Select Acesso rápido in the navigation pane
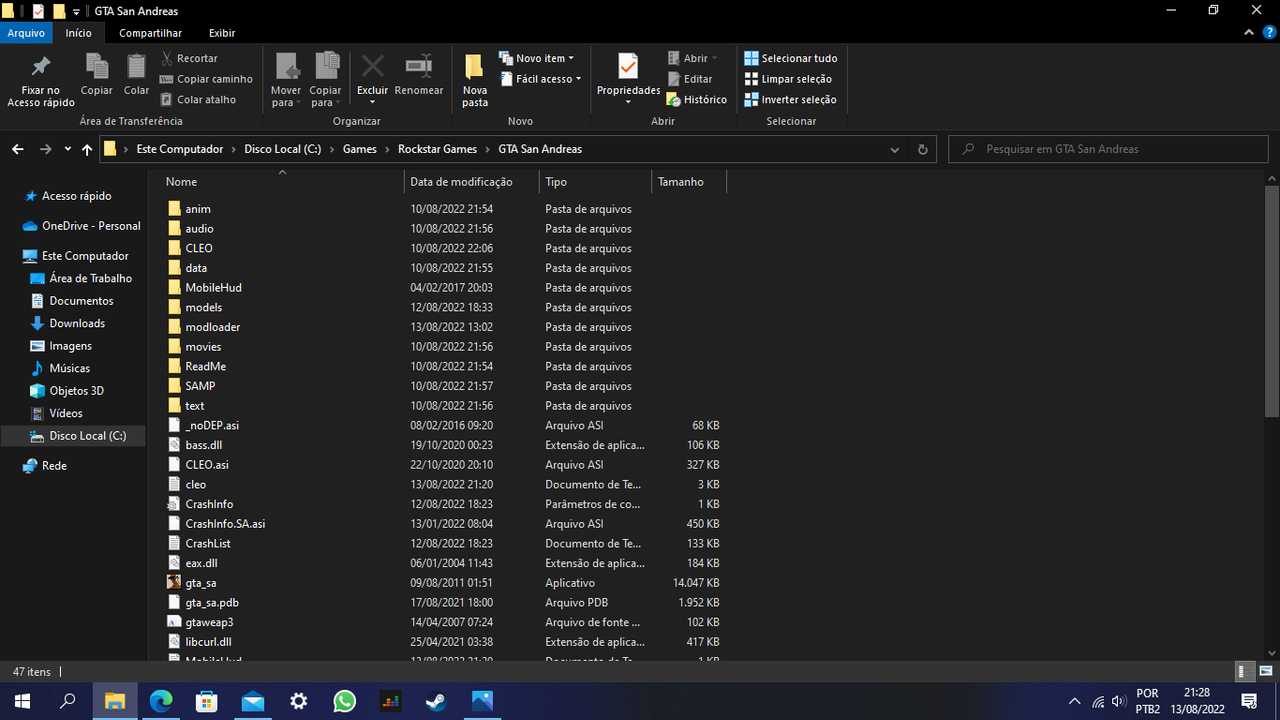The height and width of the screenshot is (720, 1280). click(76, 196)
